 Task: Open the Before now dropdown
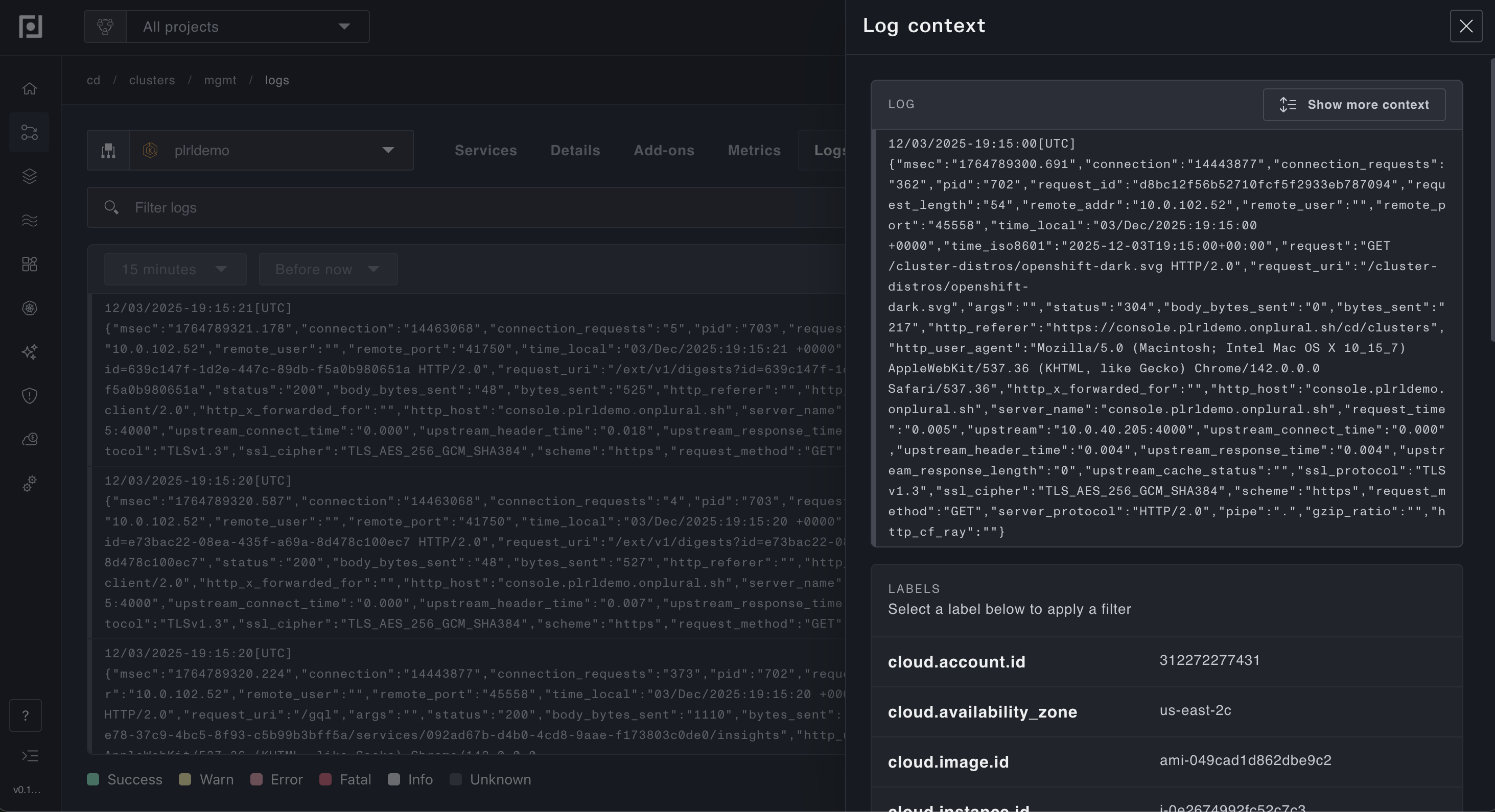click(328, 269)
